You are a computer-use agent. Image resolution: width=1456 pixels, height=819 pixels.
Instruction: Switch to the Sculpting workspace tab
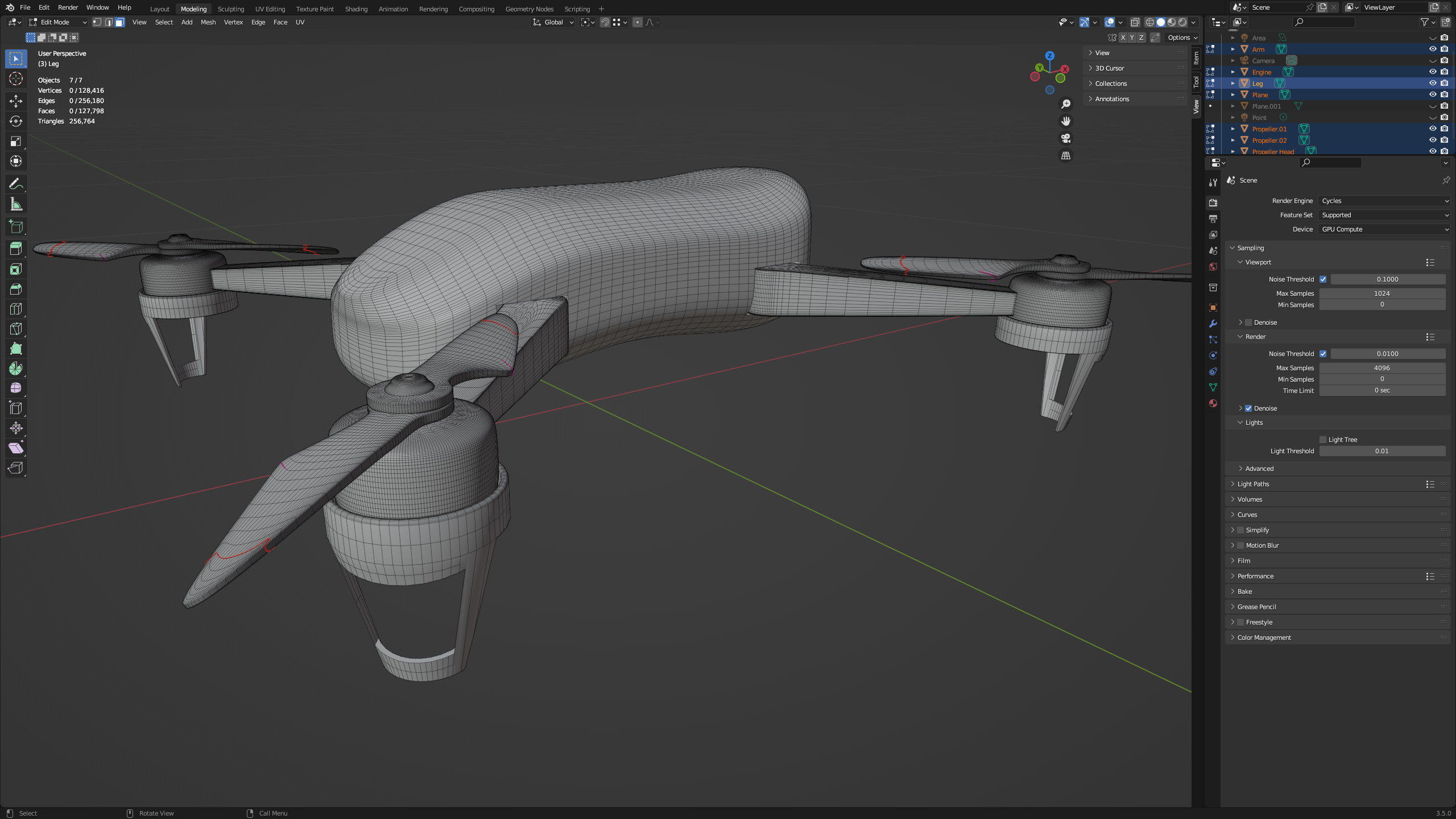click(x=230, y=9)
